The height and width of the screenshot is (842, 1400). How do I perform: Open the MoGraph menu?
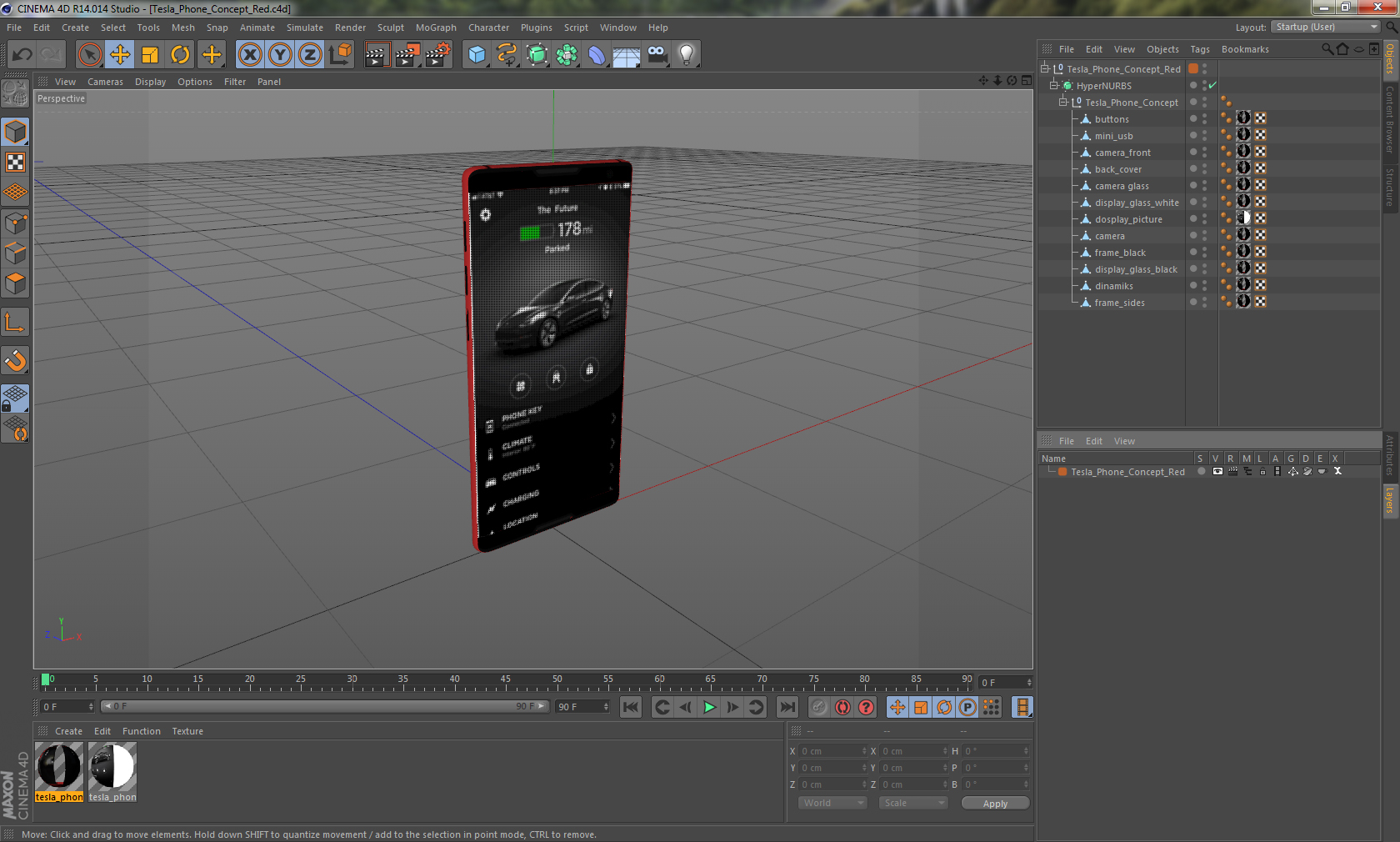coord(436,28)
